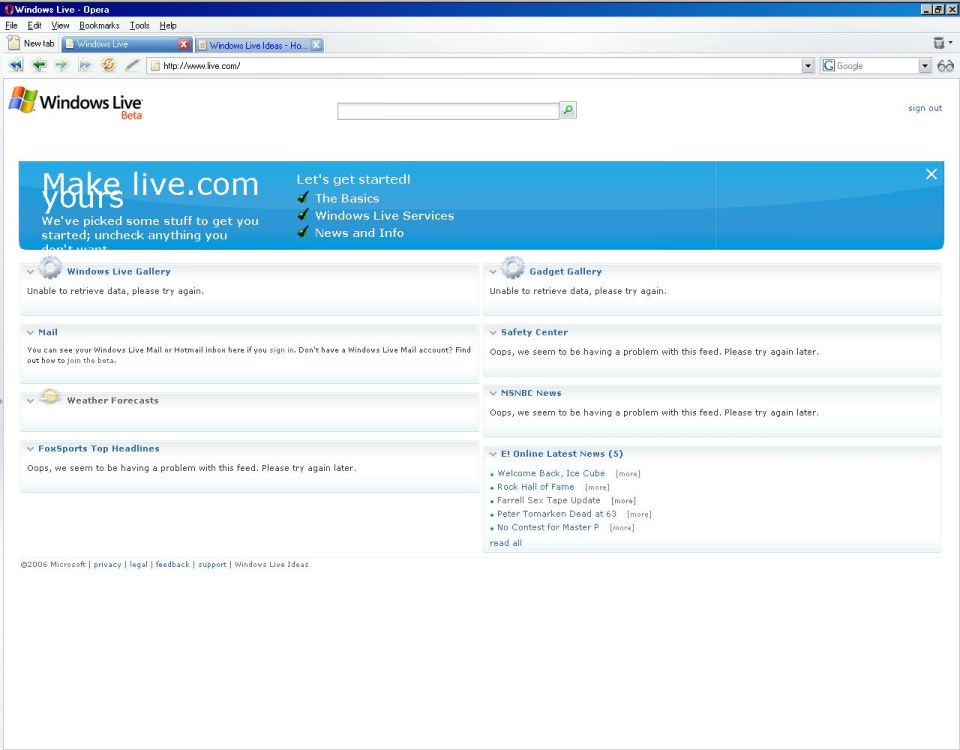Click Windows Live Ideas footer link
Viewport: 960px width, 750px height.
coord(271,564)
